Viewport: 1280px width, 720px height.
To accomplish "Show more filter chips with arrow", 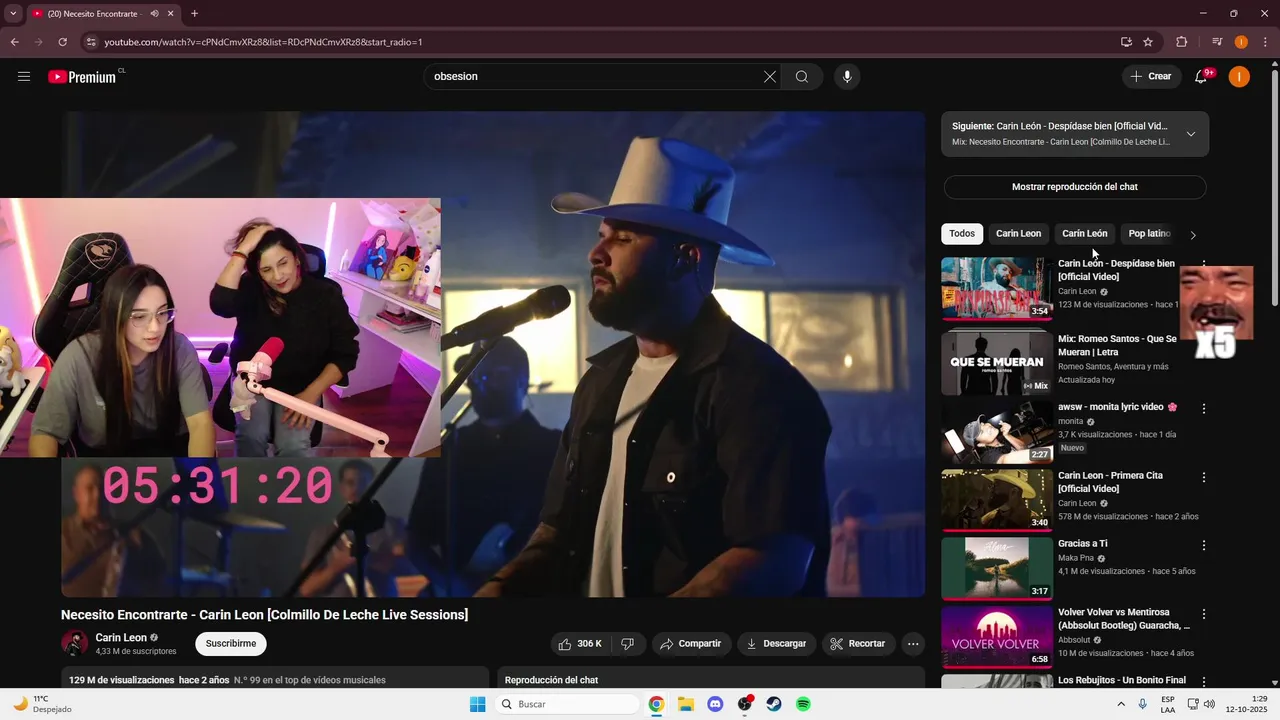I will point(1192,235).
